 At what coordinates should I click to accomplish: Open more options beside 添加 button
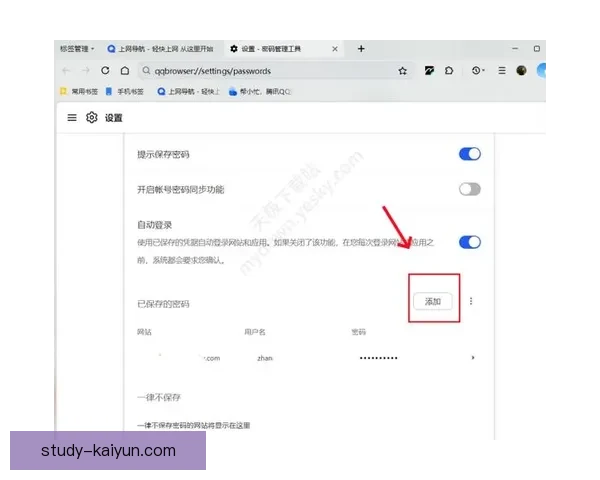(x=471, y=301)
